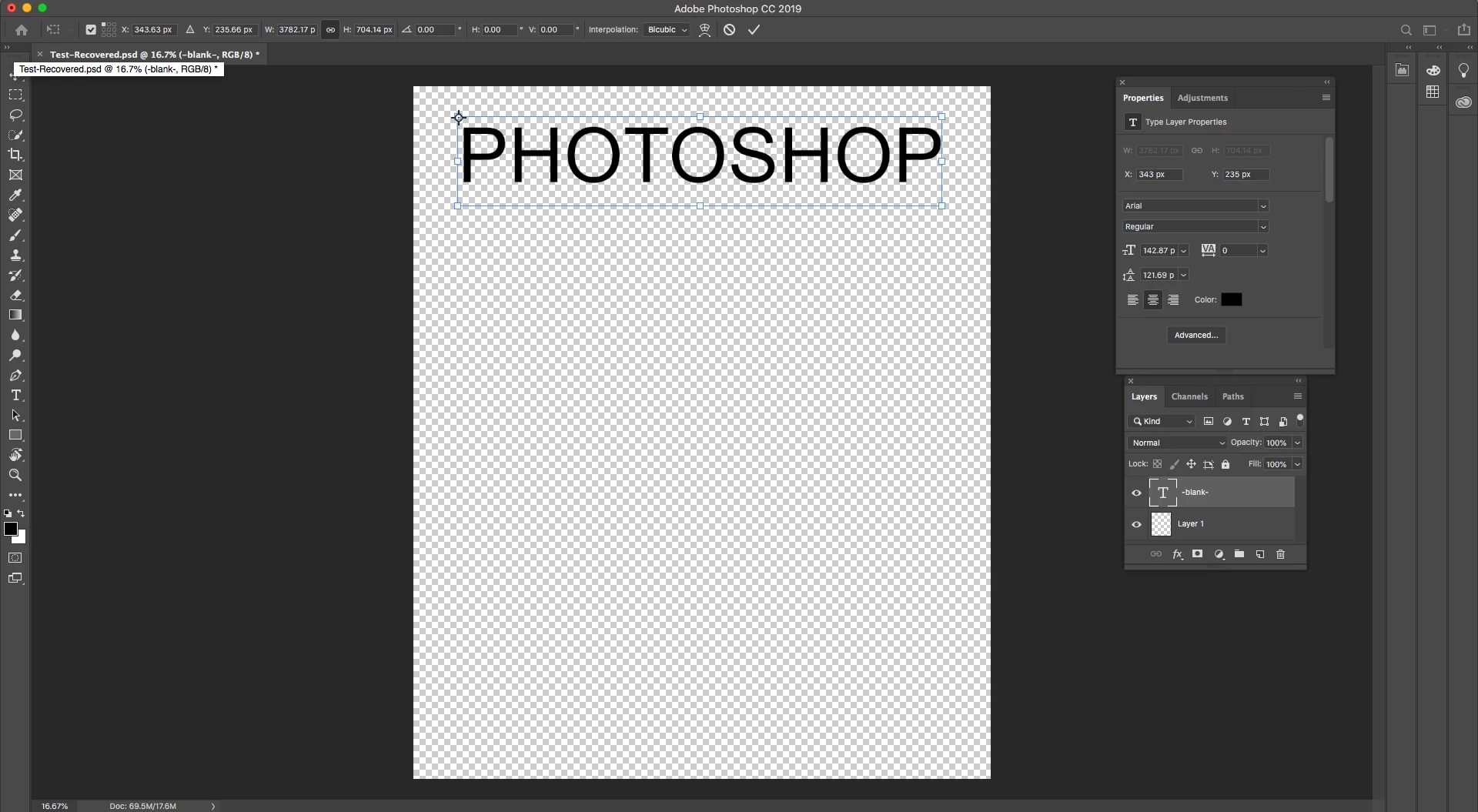Select the Dodge tool
The image size is (1478, 812).
pyautogui.click(x=15, y=355)
